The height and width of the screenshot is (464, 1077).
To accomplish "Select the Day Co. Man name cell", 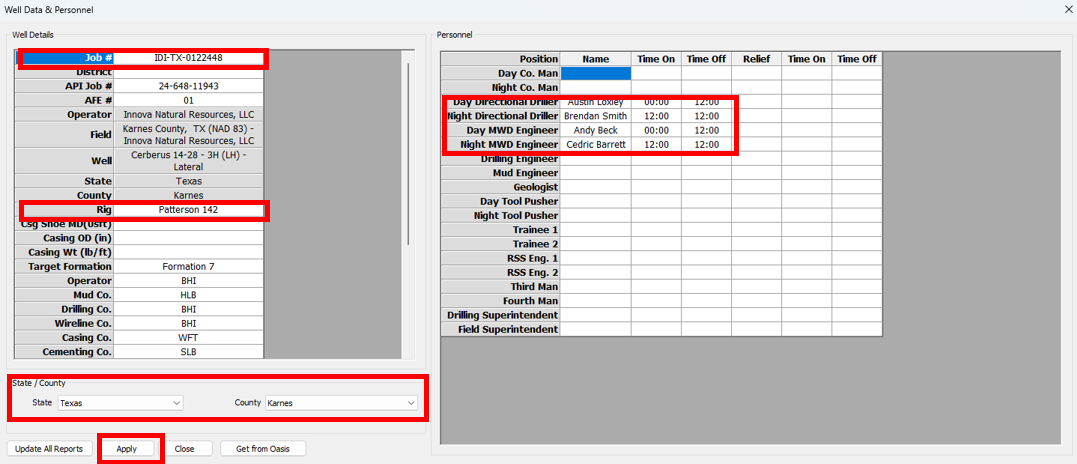I will 595,73.
